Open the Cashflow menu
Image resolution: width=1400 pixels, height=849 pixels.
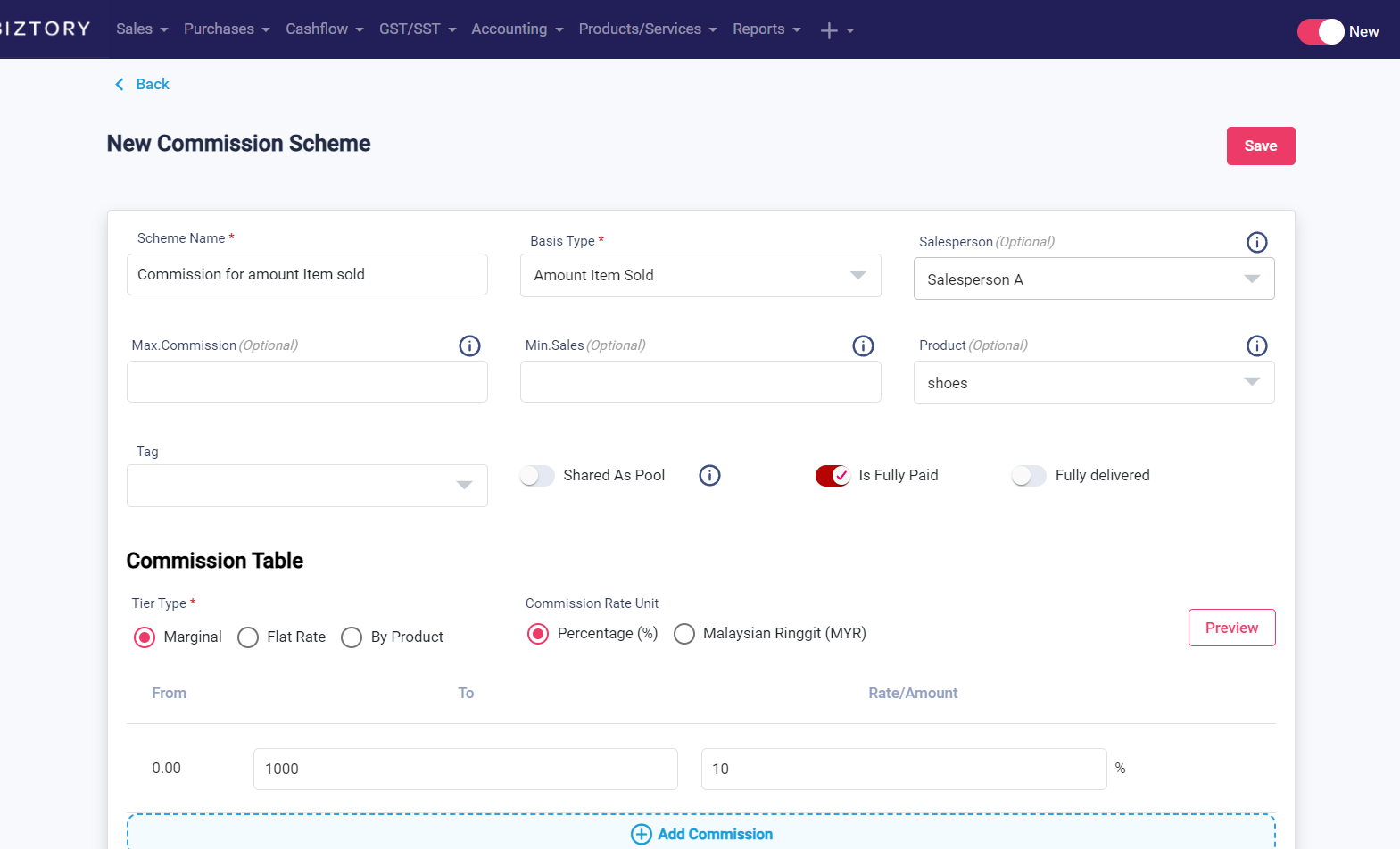pos(325,29)
